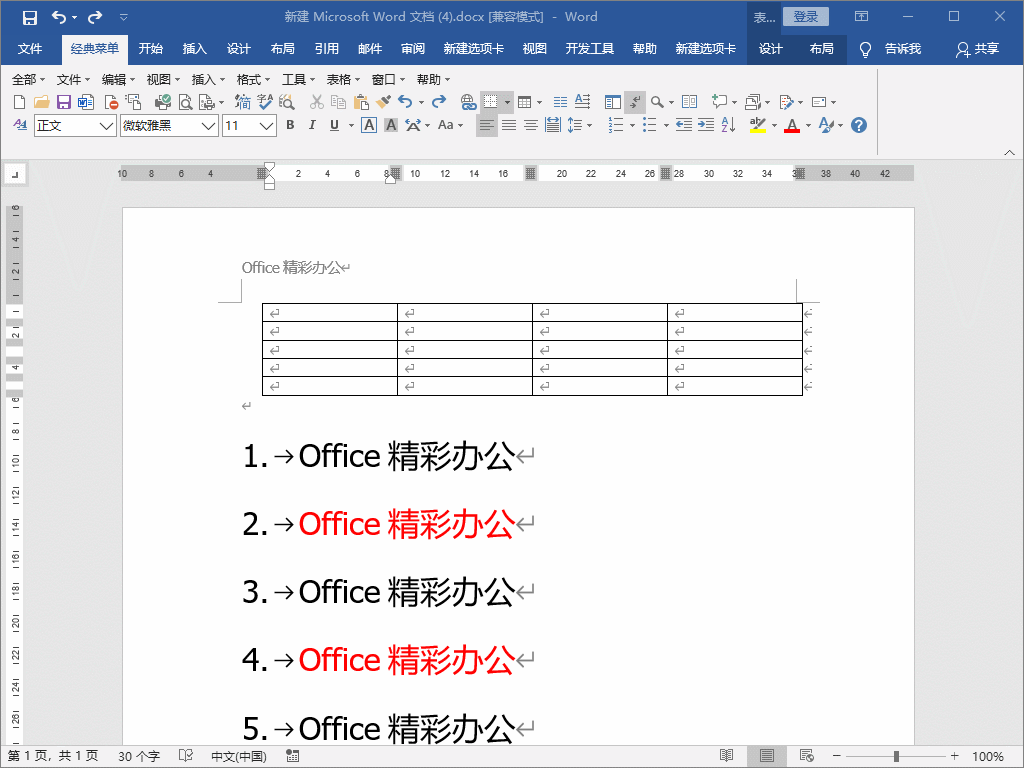1024x768 pixels.
Task: Open the 工具 classic menu
Action: pyautogui.click(x=298, y=80)
